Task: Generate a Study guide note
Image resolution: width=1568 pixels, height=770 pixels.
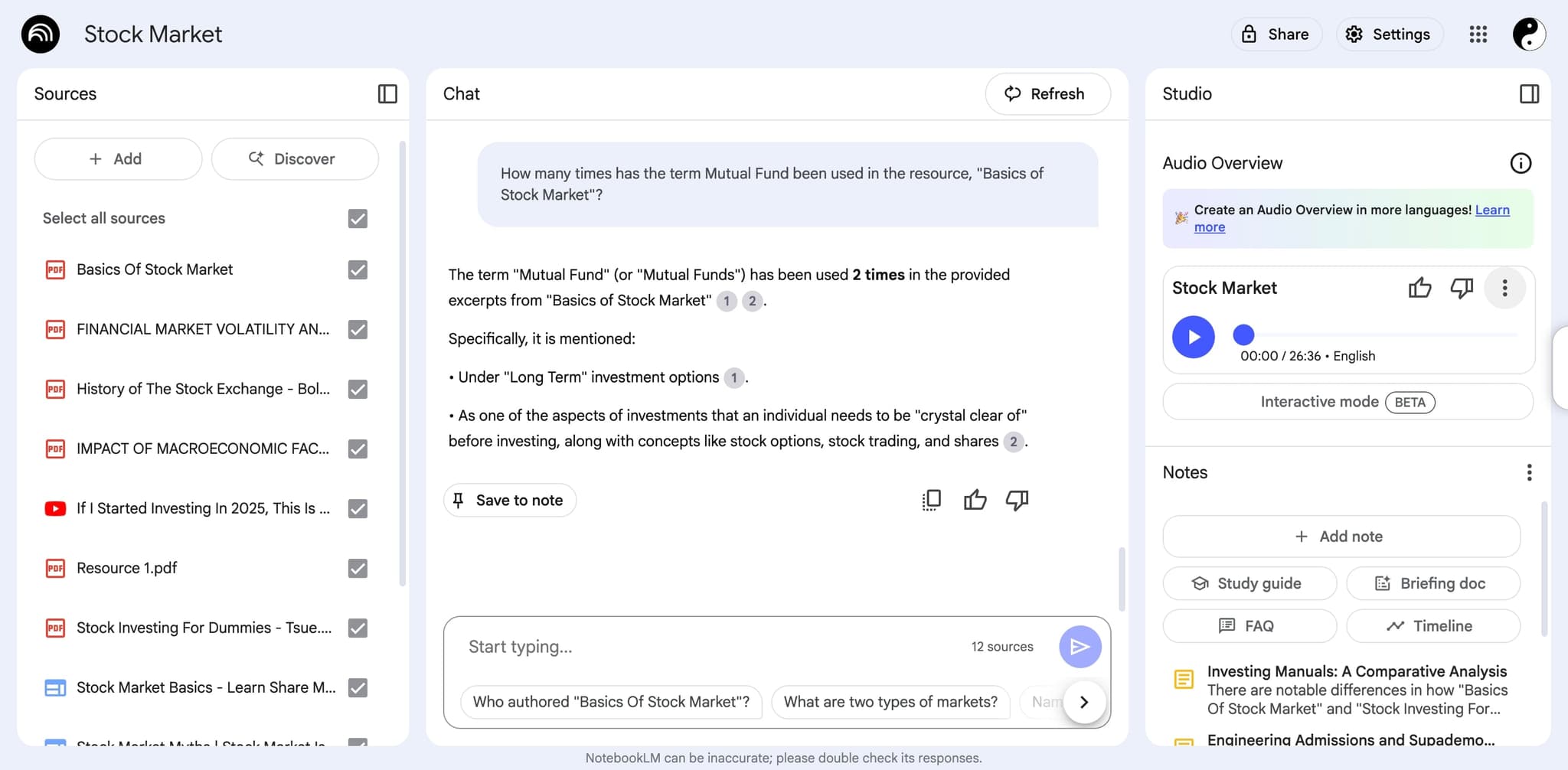Action: coord(1249,583)
